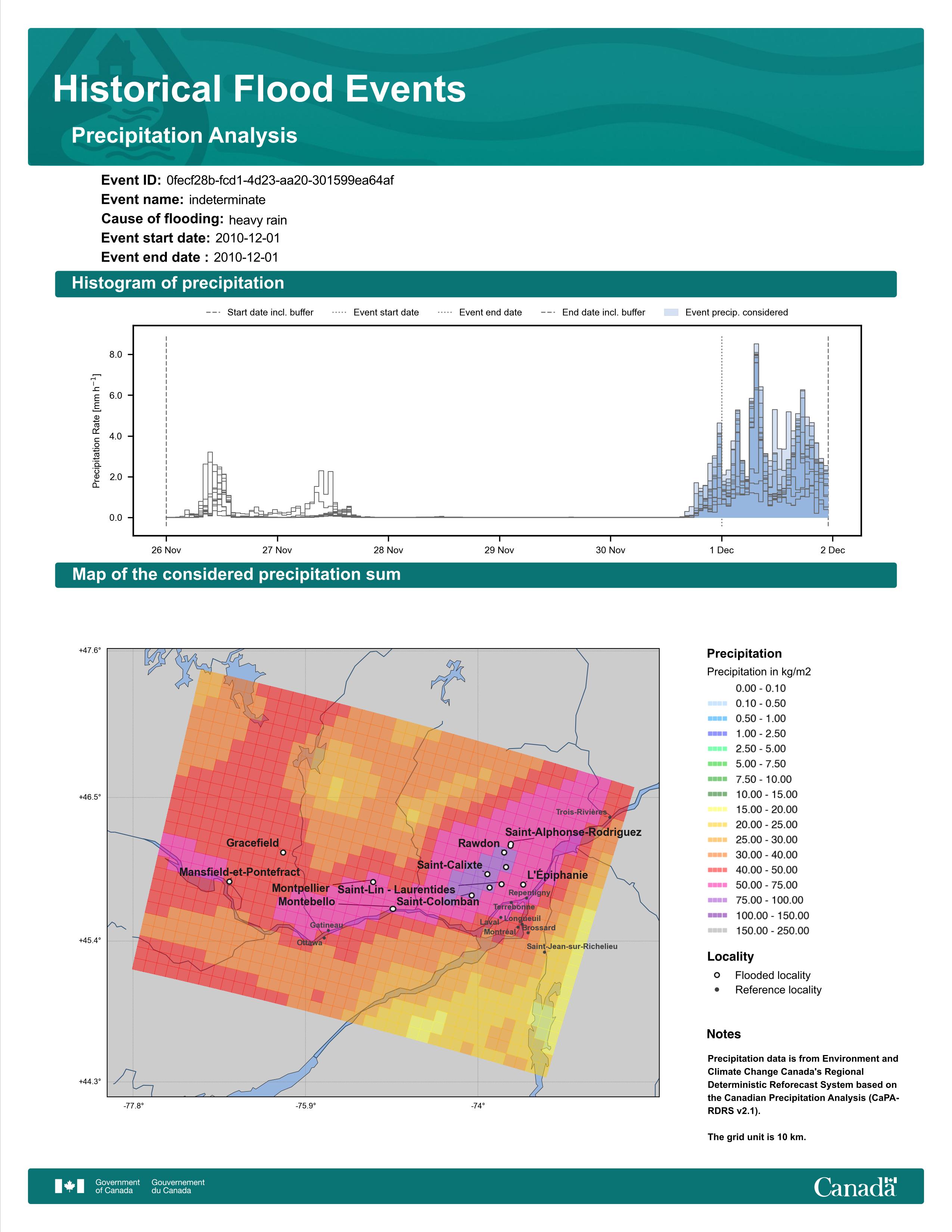Select the Event ID value text
The height and width of the screenshot is (1232, 952).
[x=280, y=181]
